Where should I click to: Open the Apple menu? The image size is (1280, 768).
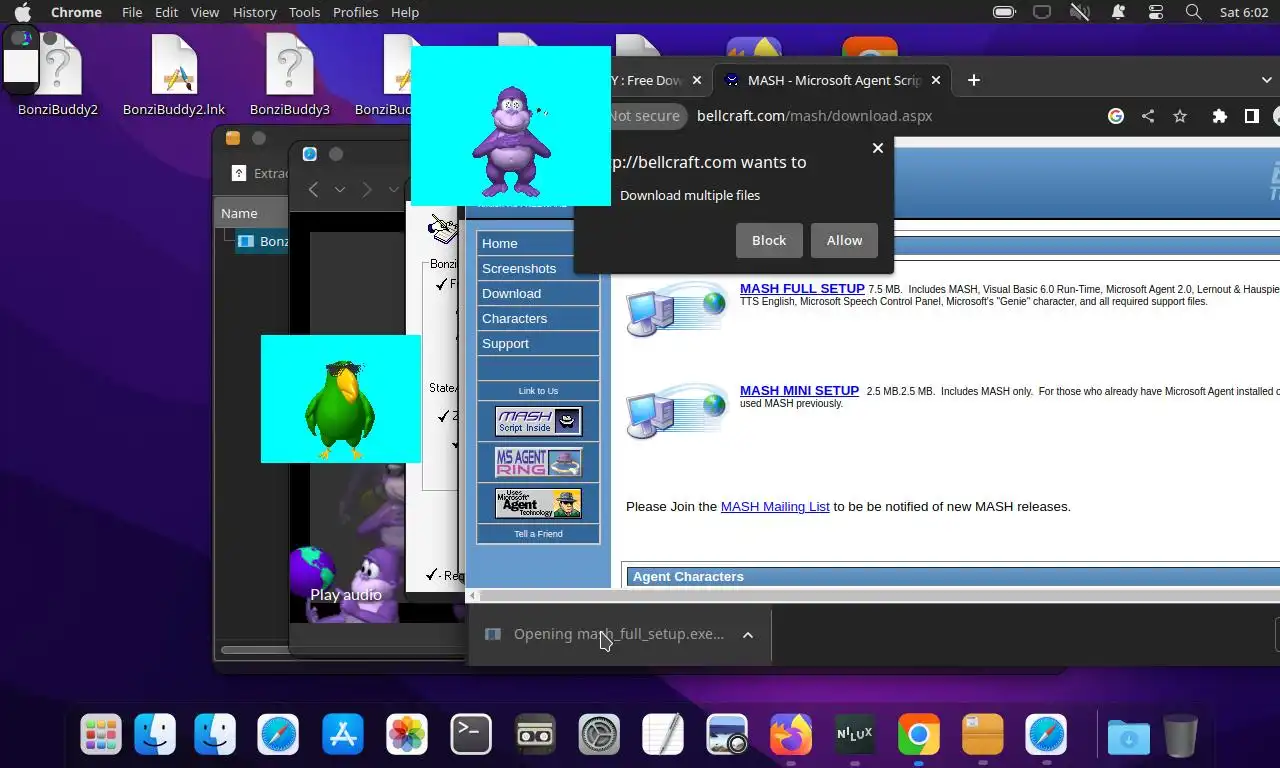coord(22,12)
